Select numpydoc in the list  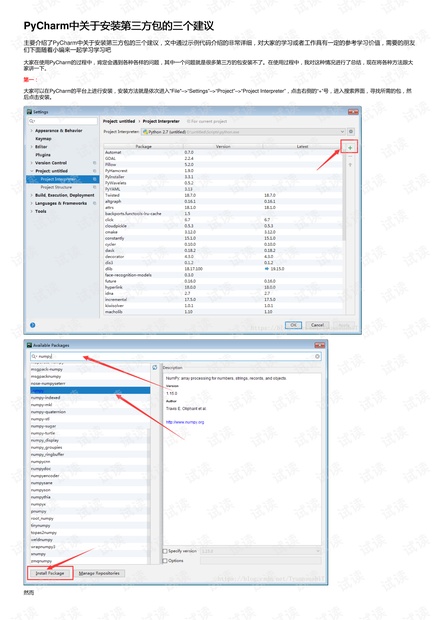(x=90, y=469)
